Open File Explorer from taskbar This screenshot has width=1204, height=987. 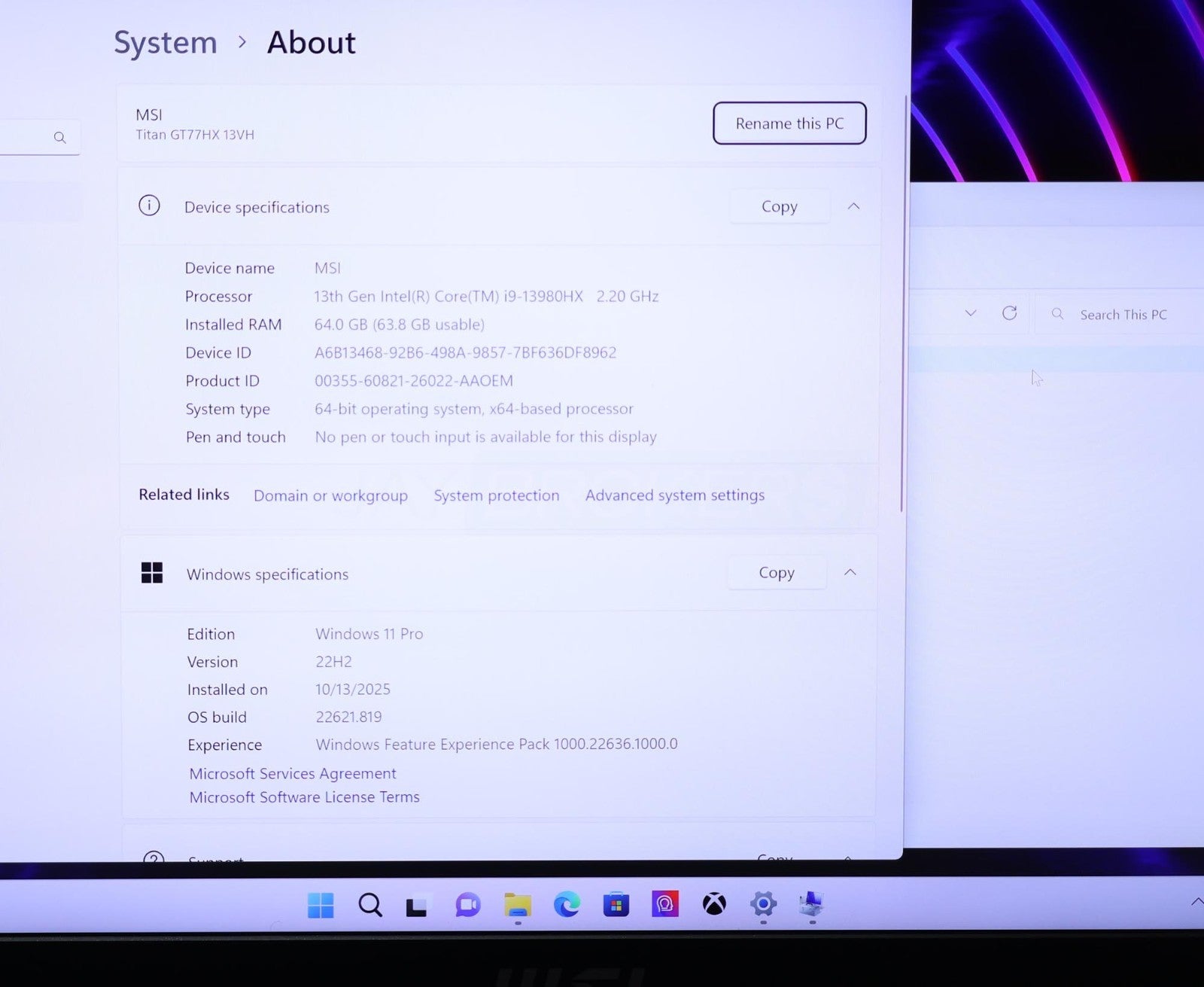pyautogui.click(x=518, y=905)
